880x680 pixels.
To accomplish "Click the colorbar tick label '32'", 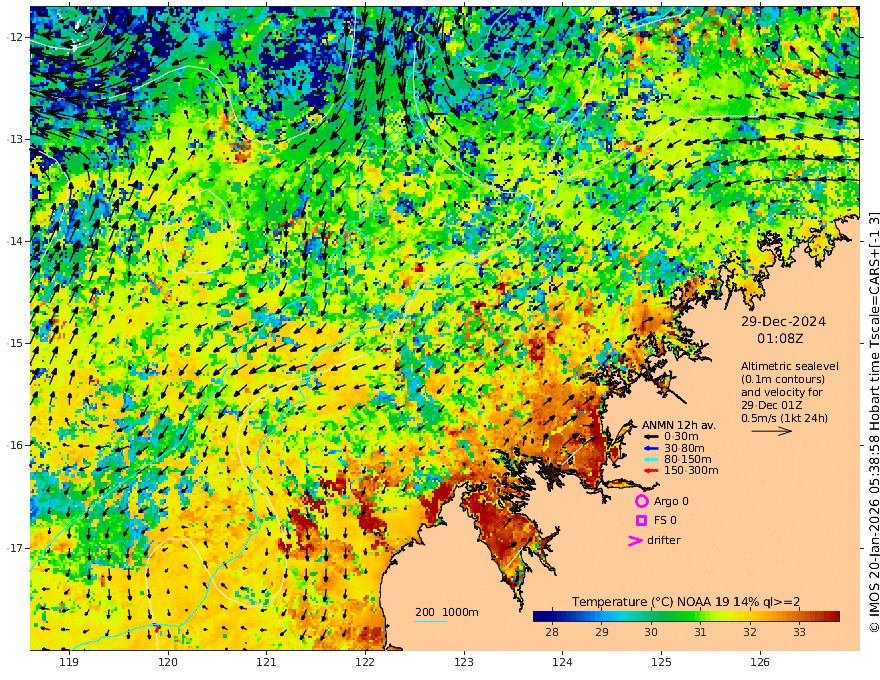I will (750, 632).
